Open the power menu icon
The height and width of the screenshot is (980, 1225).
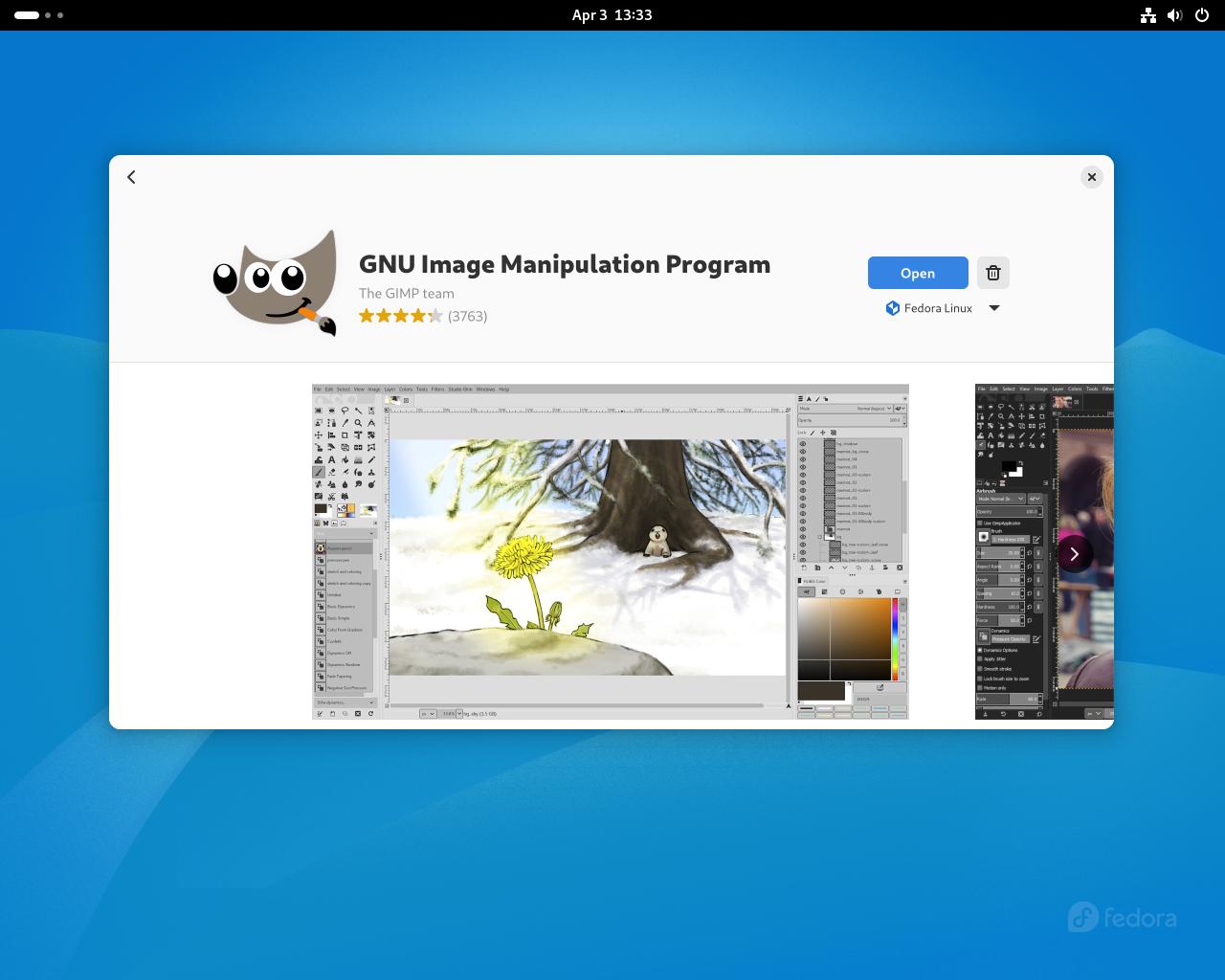coord(1202,15)
